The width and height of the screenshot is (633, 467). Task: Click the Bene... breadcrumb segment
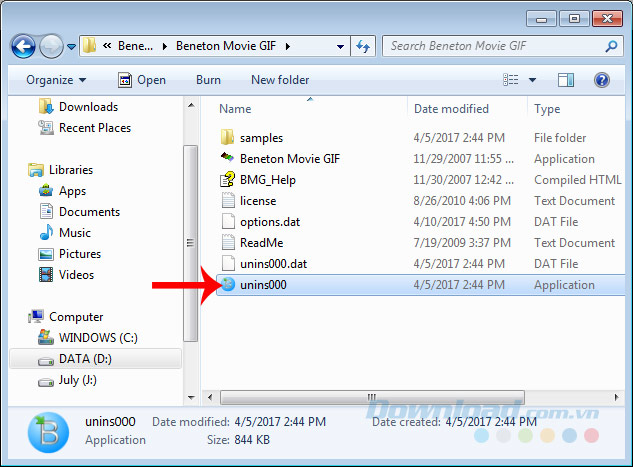[135, 46]
